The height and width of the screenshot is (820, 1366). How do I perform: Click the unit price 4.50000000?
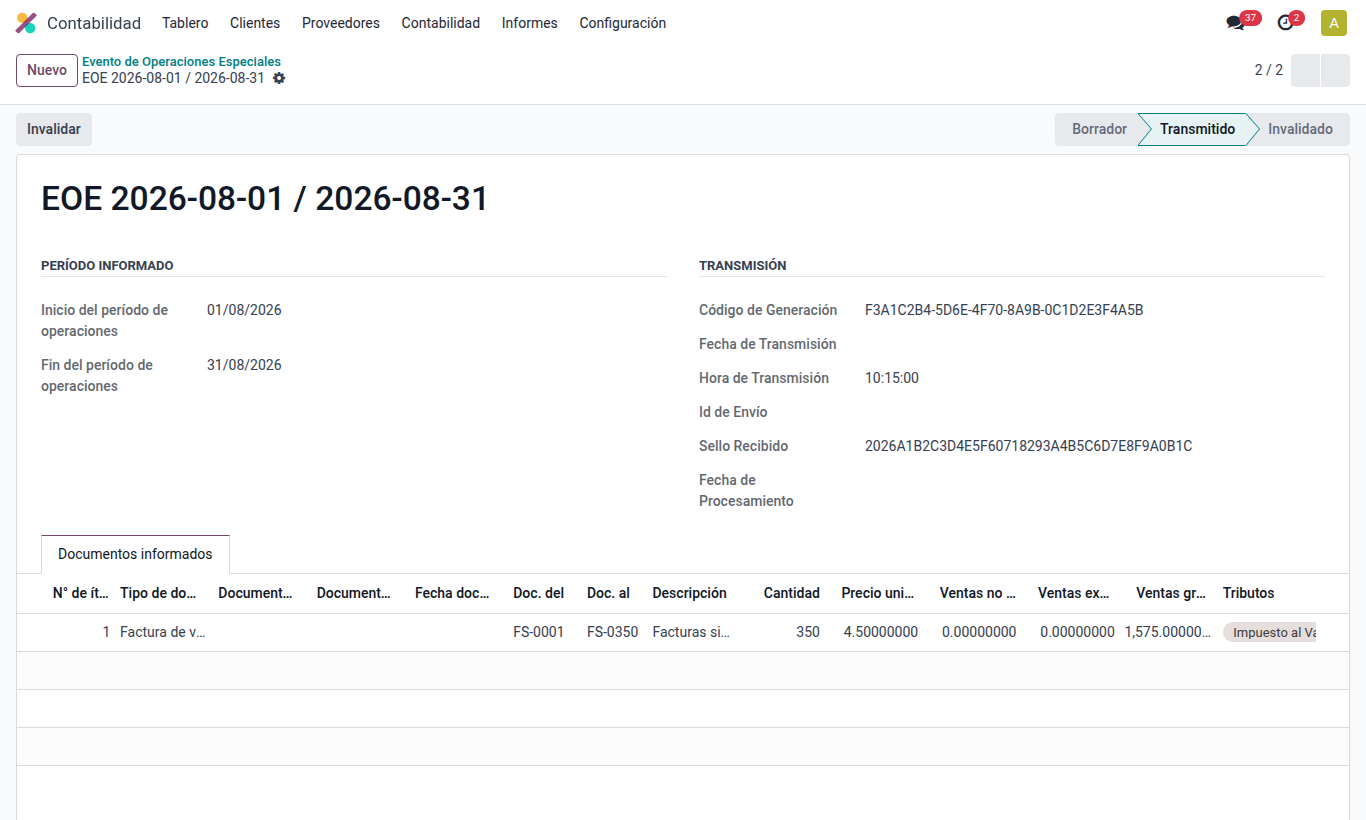[x=881, y=632]
